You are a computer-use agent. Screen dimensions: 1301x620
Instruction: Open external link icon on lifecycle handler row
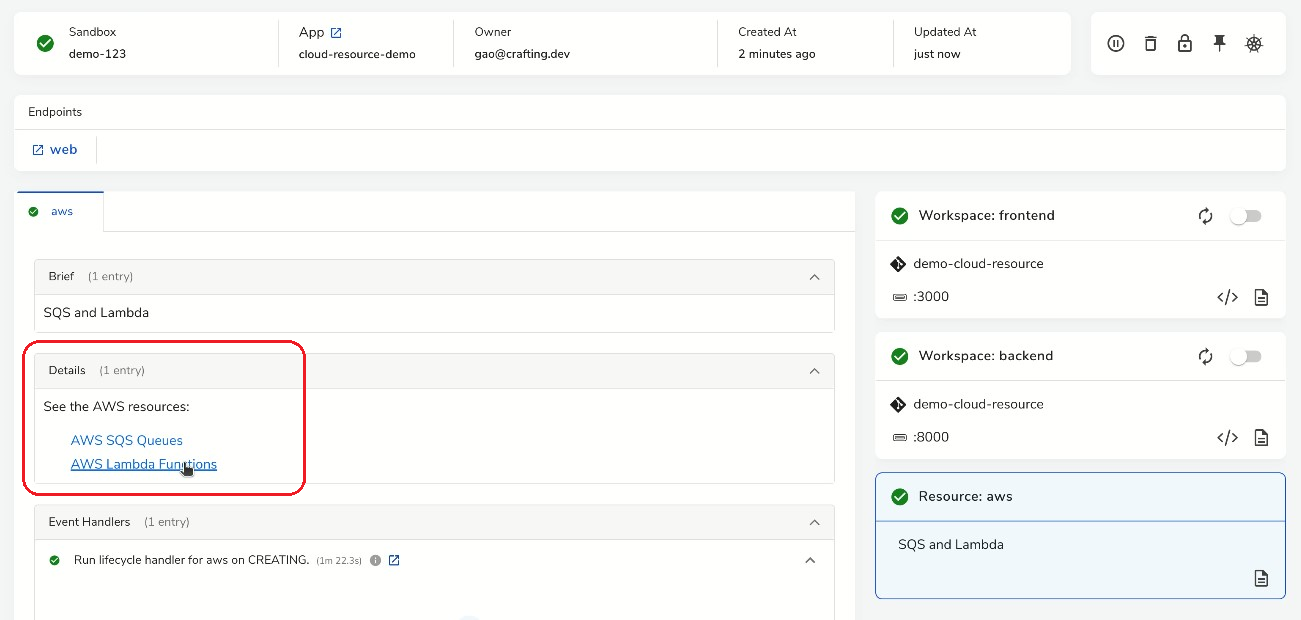click(x=394, y=560)
